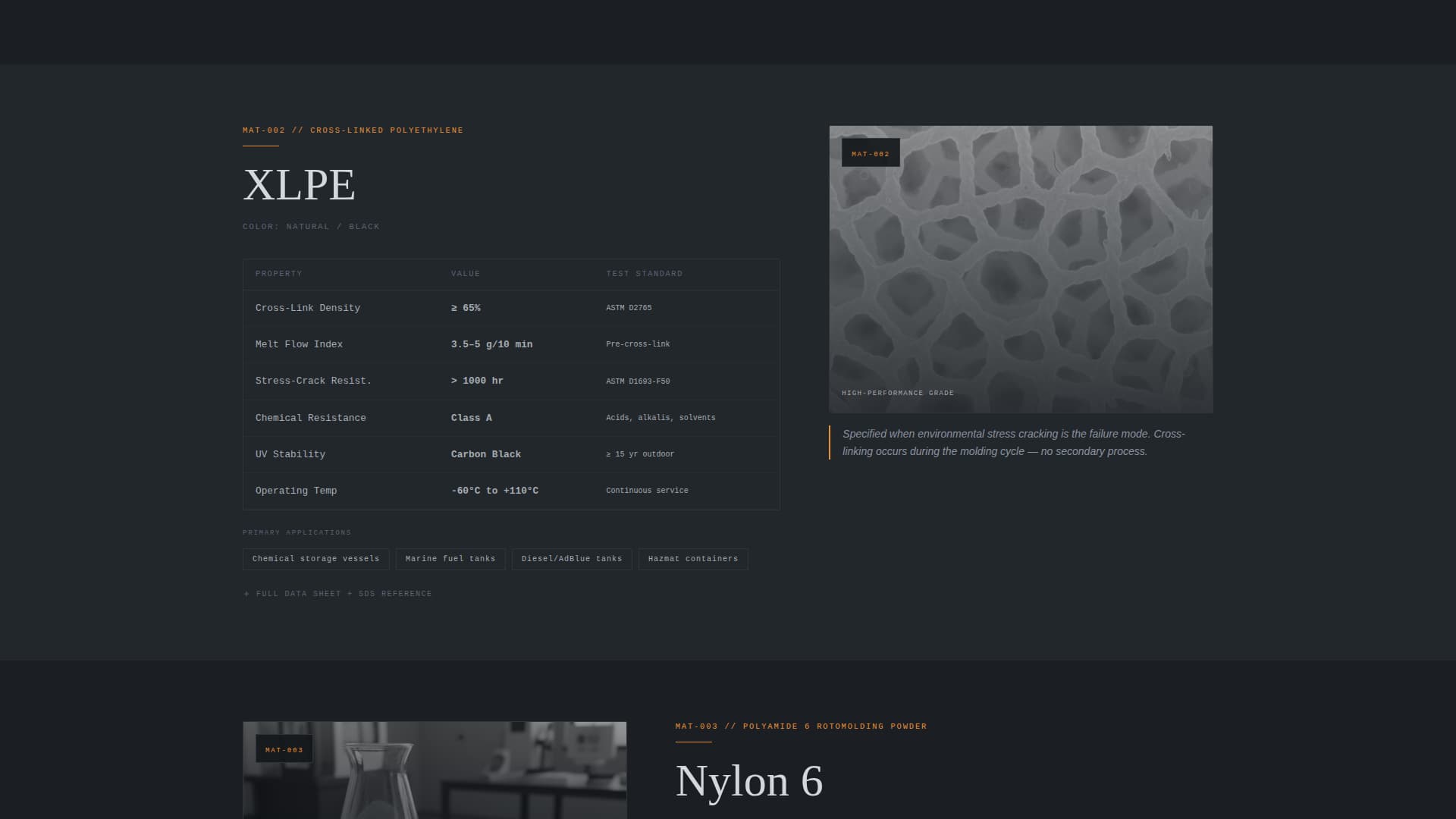Click the ASTM D1693-F50 standard reference

point(638,381)
